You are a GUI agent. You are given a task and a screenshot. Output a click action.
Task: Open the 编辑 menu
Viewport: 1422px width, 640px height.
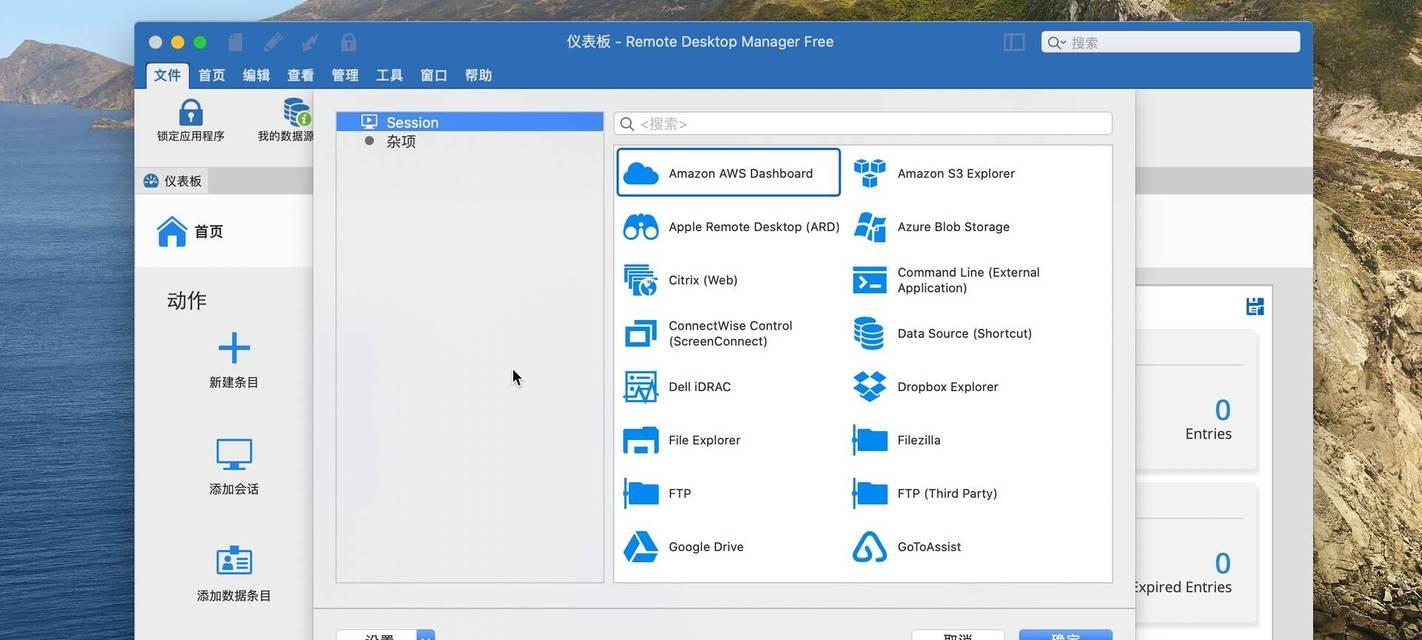(256, 75)
